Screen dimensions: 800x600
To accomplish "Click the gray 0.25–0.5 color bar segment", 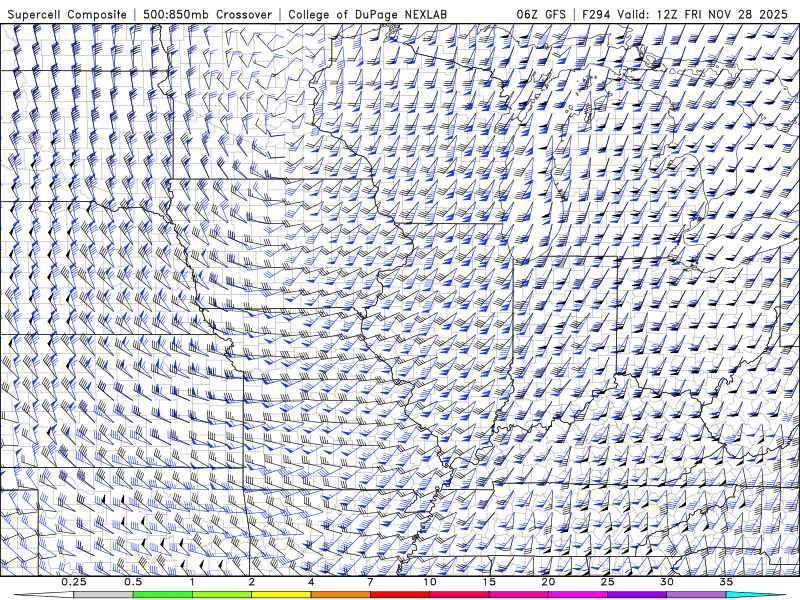I will click(103, 594).
